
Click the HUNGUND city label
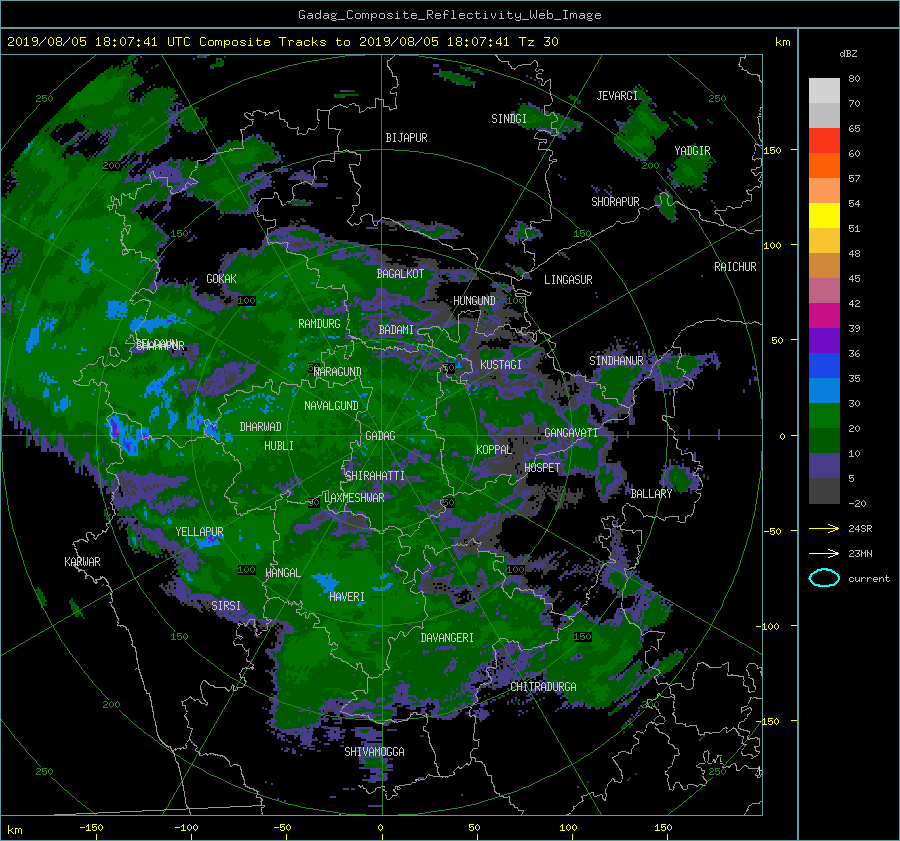point(474,301)
